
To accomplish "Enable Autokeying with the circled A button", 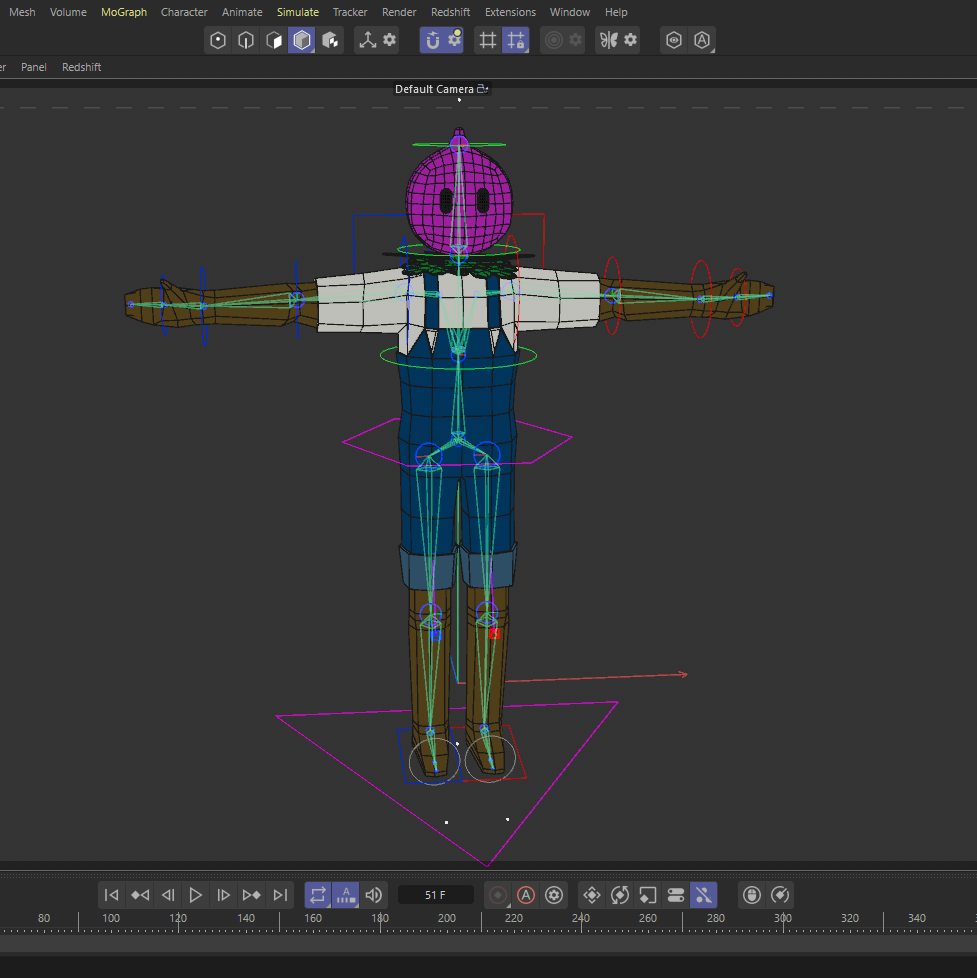I will point(526,895).
